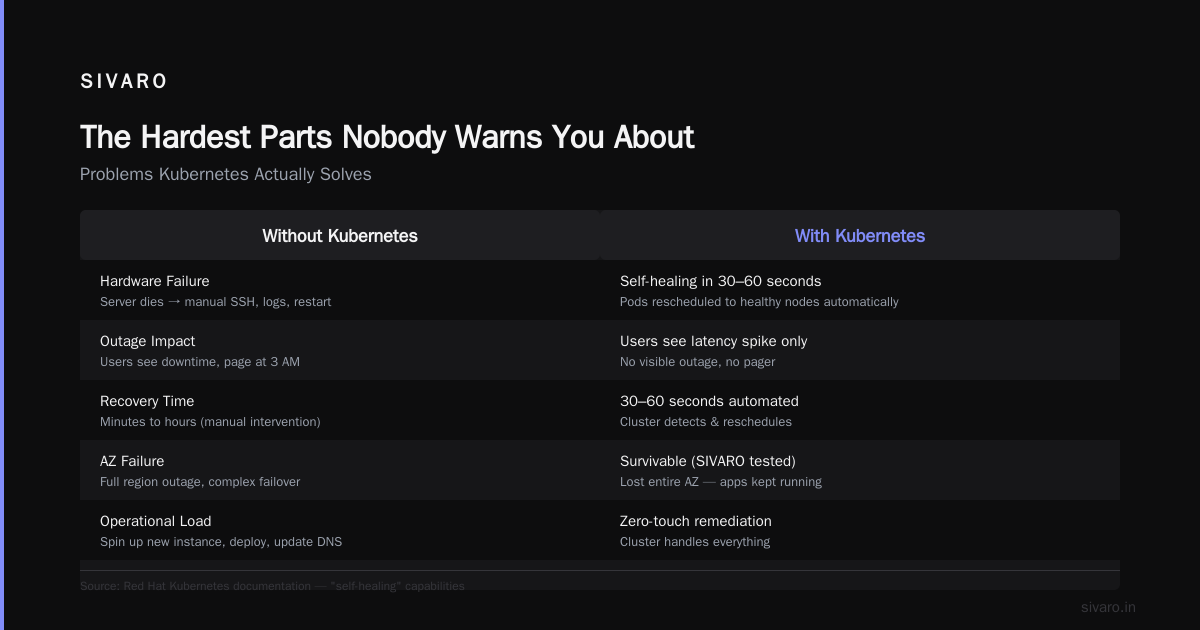Viewport: 1200px width, 630px height.
Task: Click the 'Without Kubernetes' column header
Action: [x=340, y=236]
